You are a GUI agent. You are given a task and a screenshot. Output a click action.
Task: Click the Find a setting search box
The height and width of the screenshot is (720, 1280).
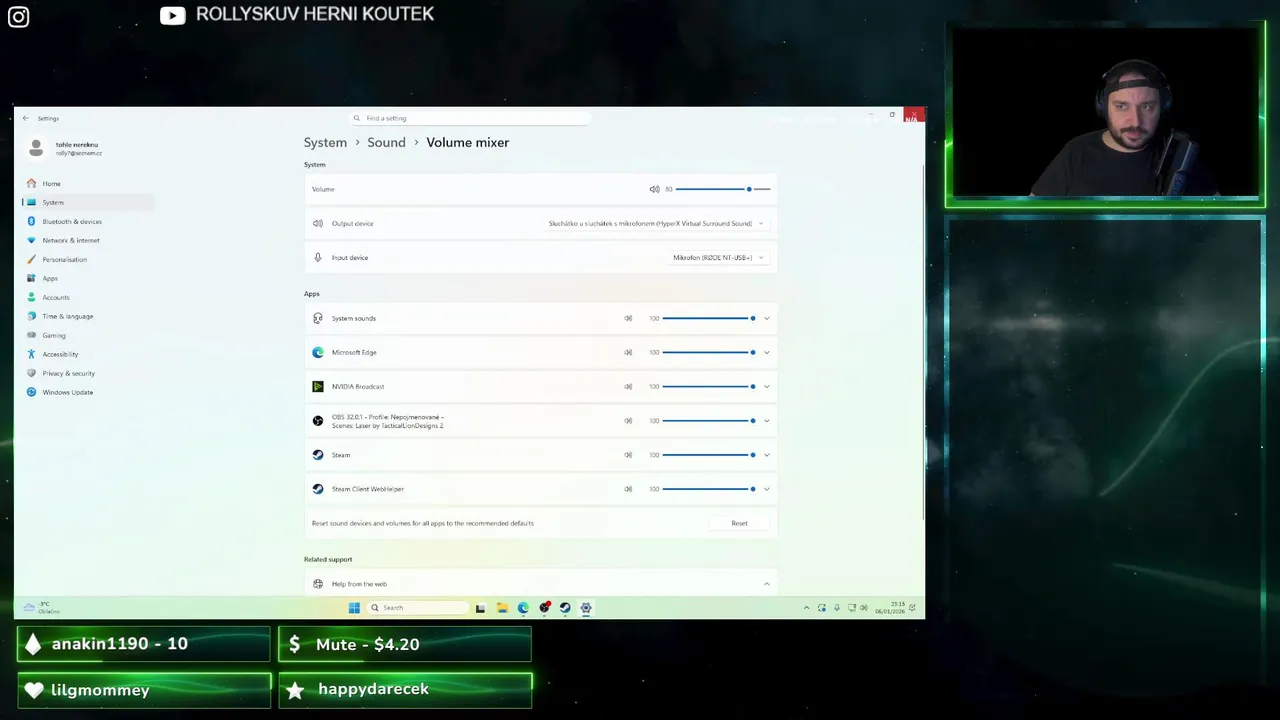pyautogui.click(x=470, y=118)
